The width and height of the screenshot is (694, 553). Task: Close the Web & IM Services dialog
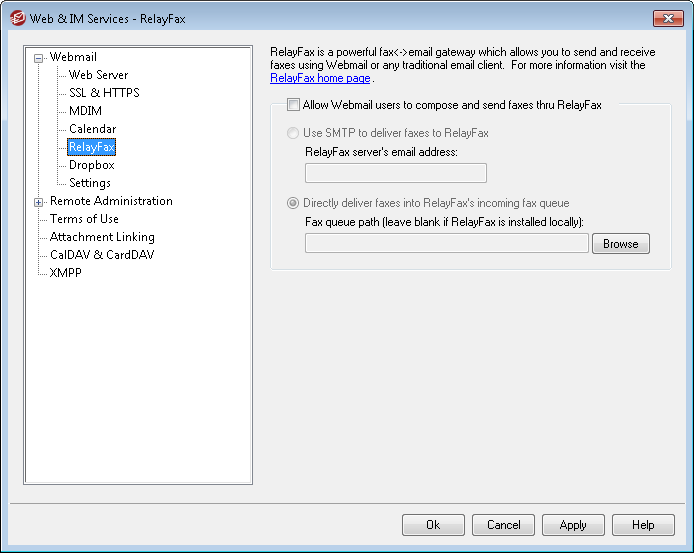(667, 18)
